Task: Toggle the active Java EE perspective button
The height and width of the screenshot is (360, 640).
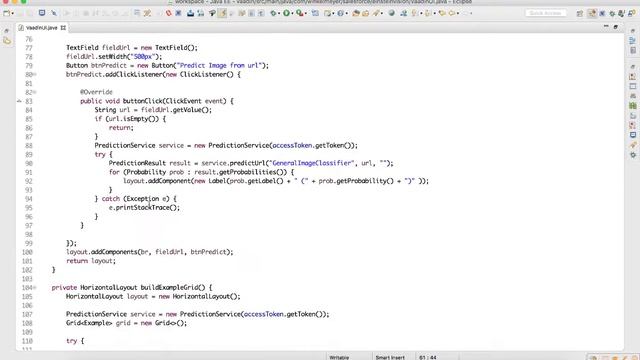Action: [592, 13]
